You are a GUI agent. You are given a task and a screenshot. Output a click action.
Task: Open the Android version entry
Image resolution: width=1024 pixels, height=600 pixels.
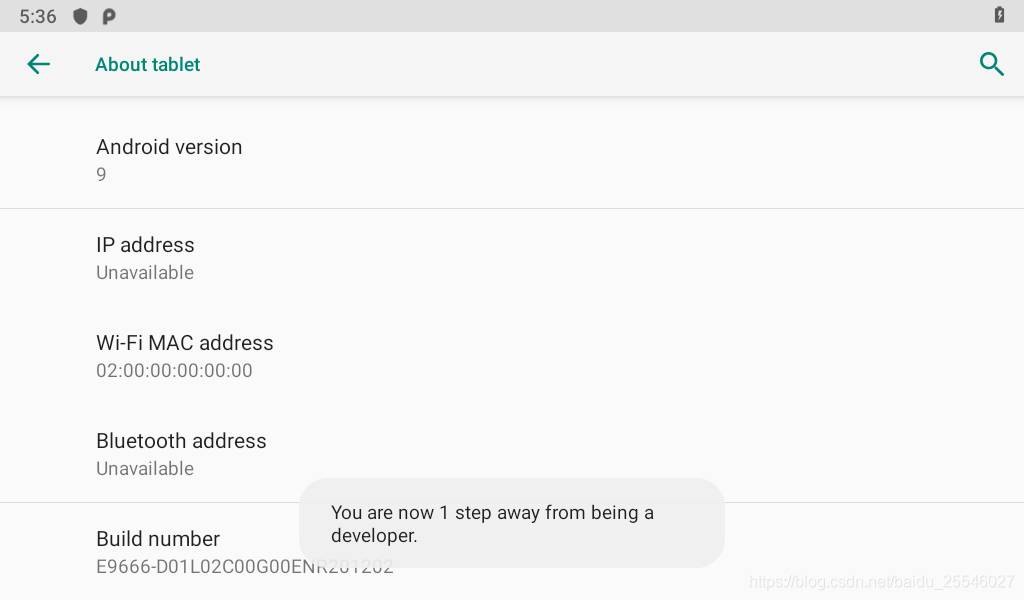click(512, 160)
